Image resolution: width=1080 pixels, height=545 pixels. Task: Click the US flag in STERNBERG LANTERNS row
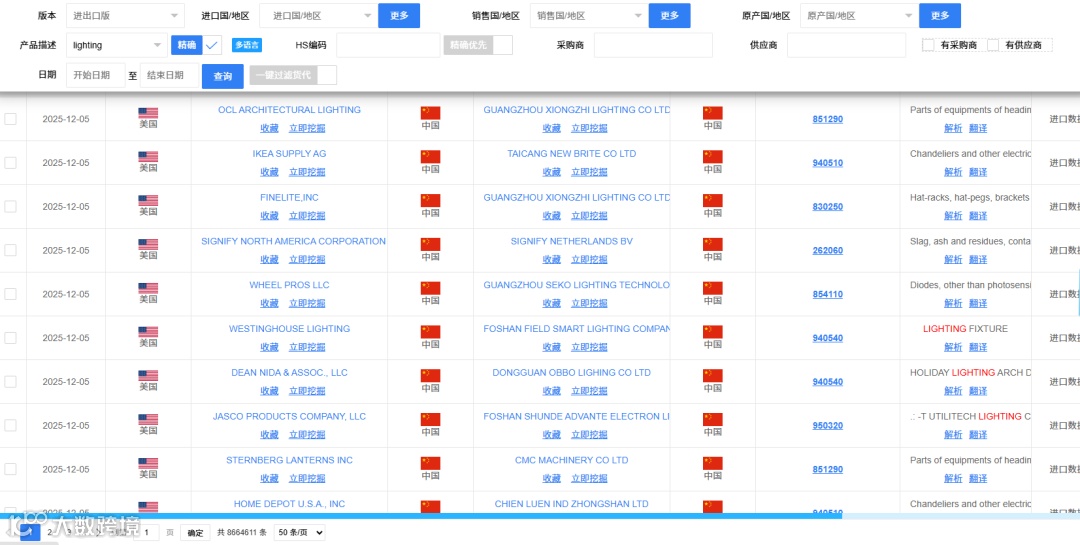click(148, 464)
